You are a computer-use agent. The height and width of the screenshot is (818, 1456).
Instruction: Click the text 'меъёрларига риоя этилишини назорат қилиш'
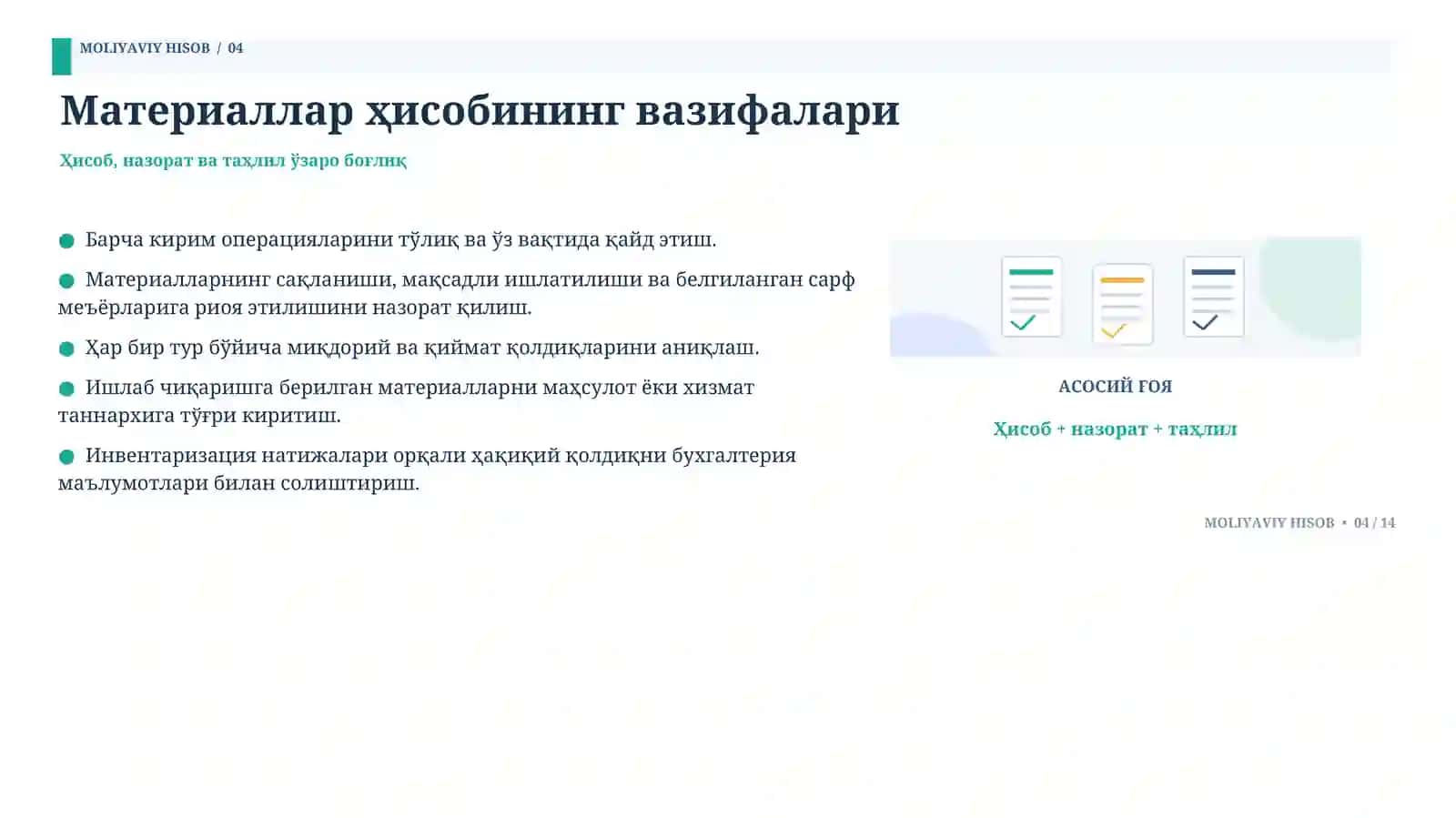[295, 308]
